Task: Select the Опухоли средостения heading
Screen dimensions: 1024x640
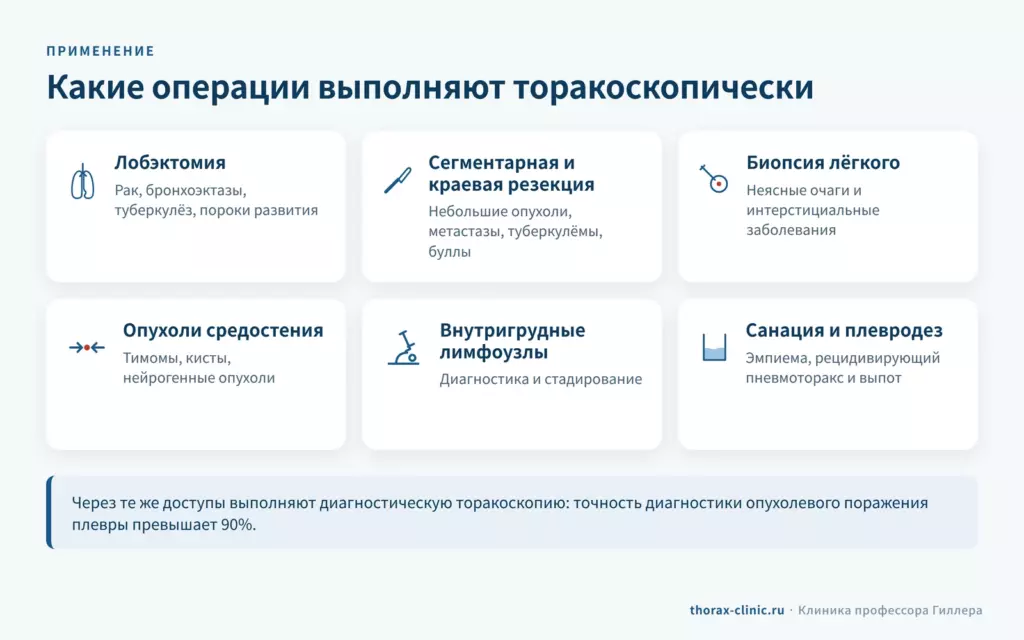Action: (x=223, y=330)
